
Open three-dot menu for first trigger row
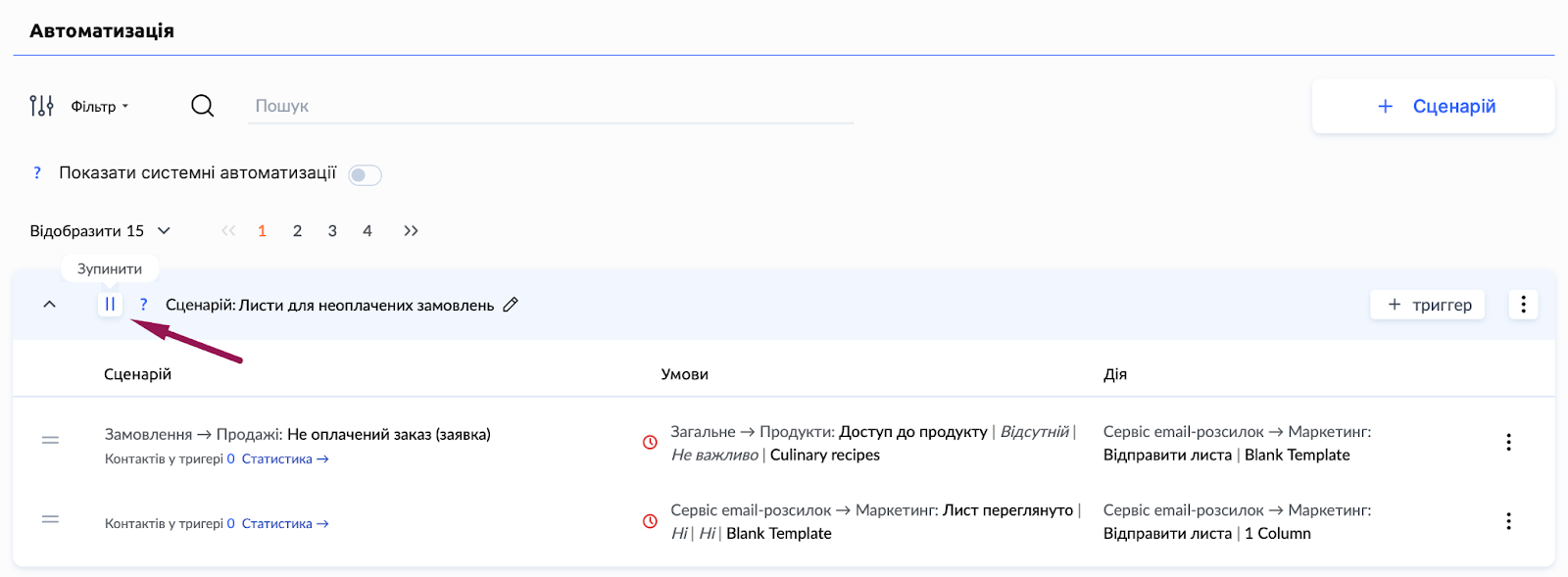[x=1508, y=442]
